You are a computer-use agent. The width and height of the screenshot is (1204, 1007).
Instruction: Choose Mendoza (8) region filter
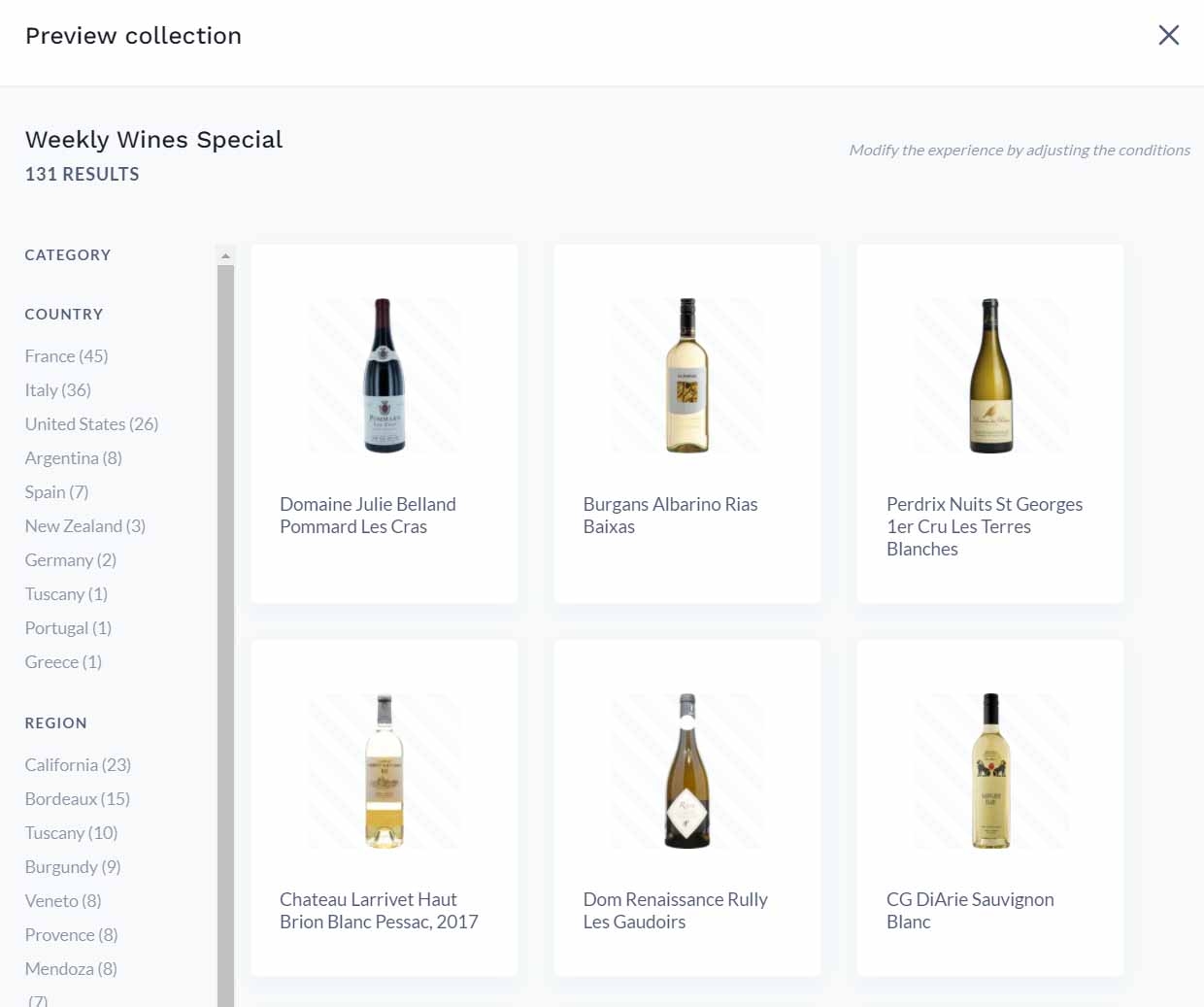(72, 969)
